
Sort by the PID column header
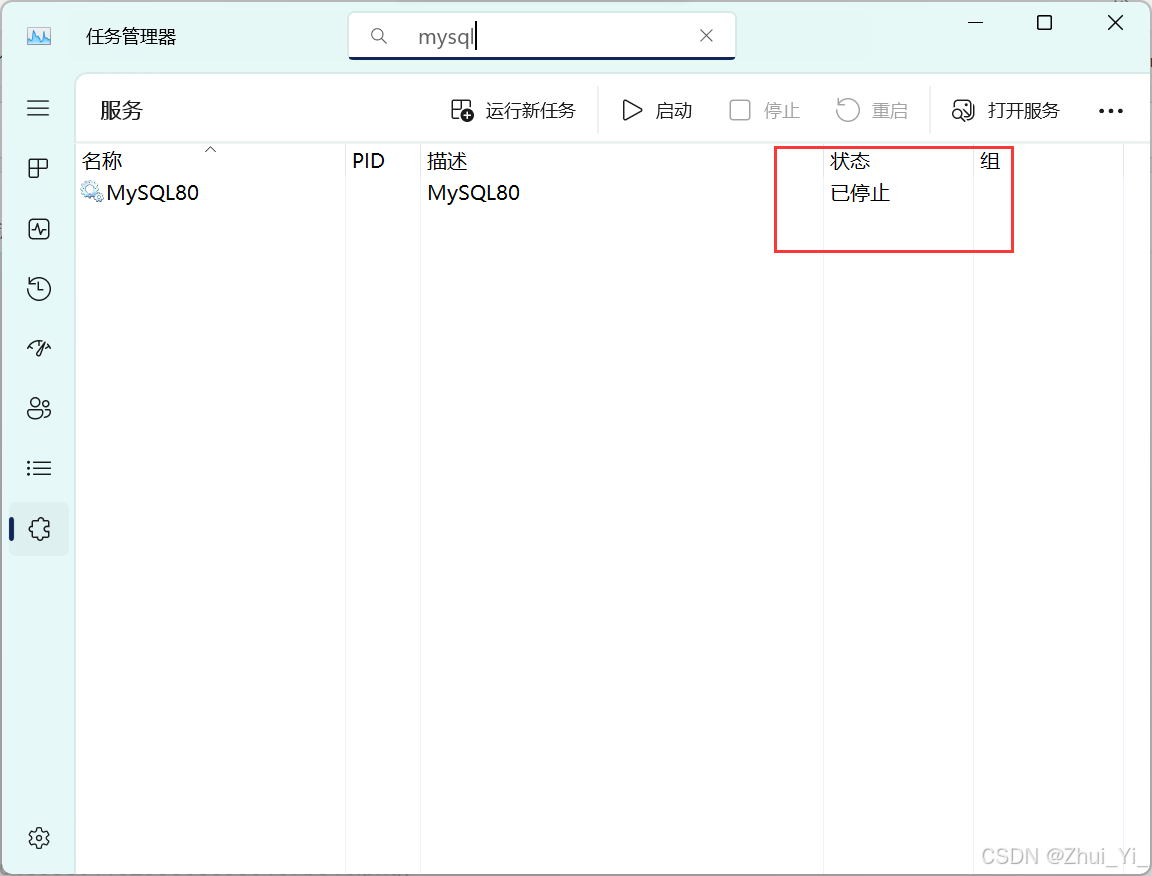point(383,160)
